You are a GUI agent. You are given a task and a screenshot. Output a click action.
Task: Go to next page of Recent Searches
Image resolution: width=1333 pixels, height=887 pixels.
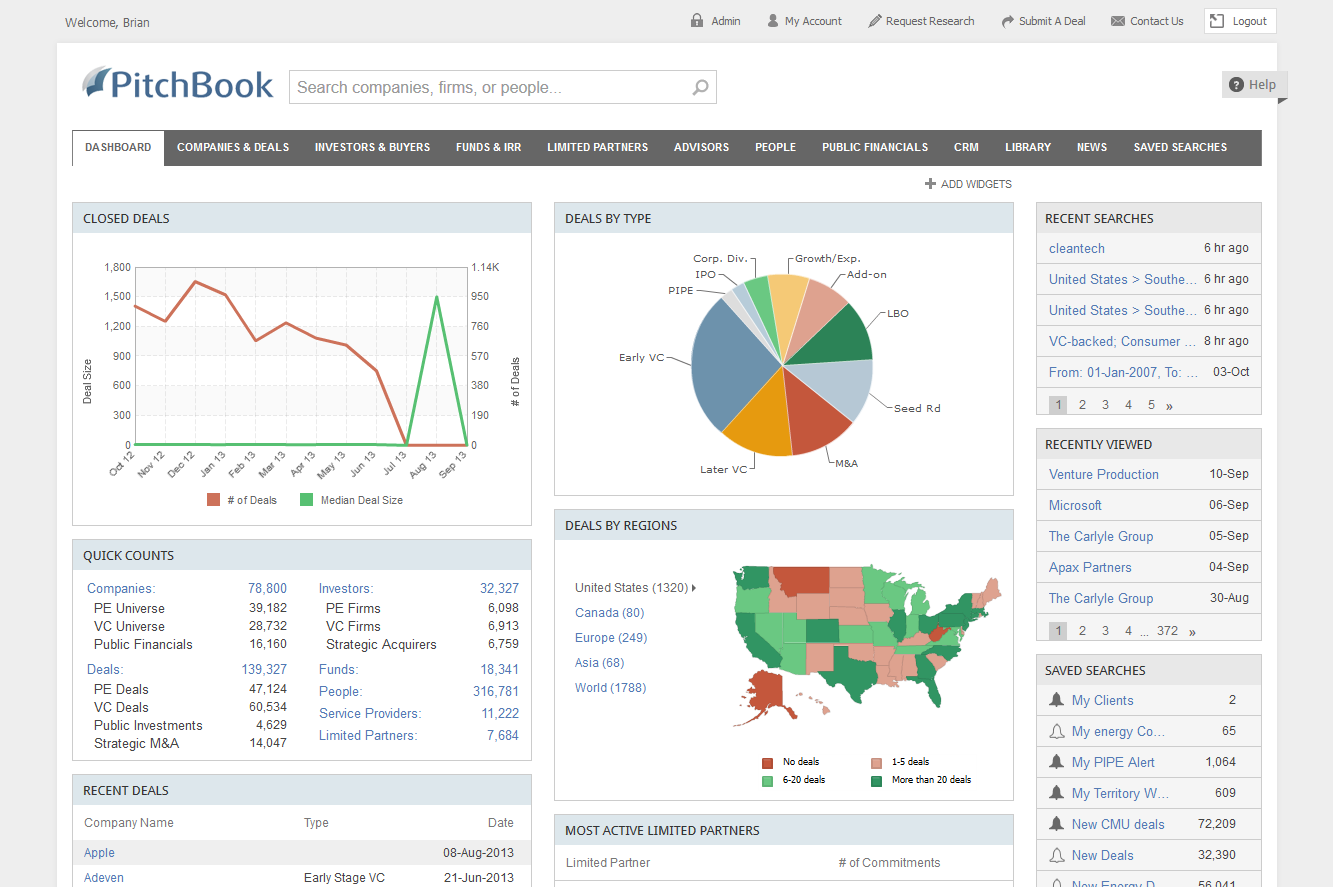(1170, 405)
